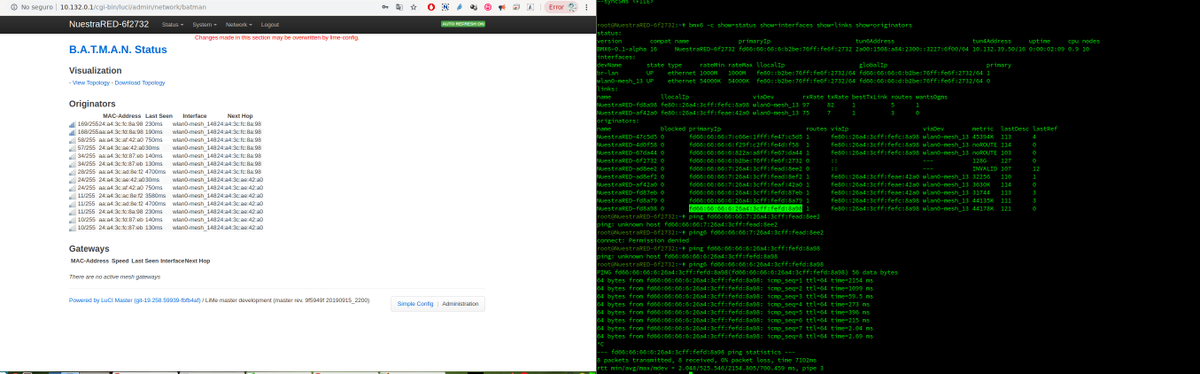
Task: Click the Visualization section heading
Action: click(96, 71)
